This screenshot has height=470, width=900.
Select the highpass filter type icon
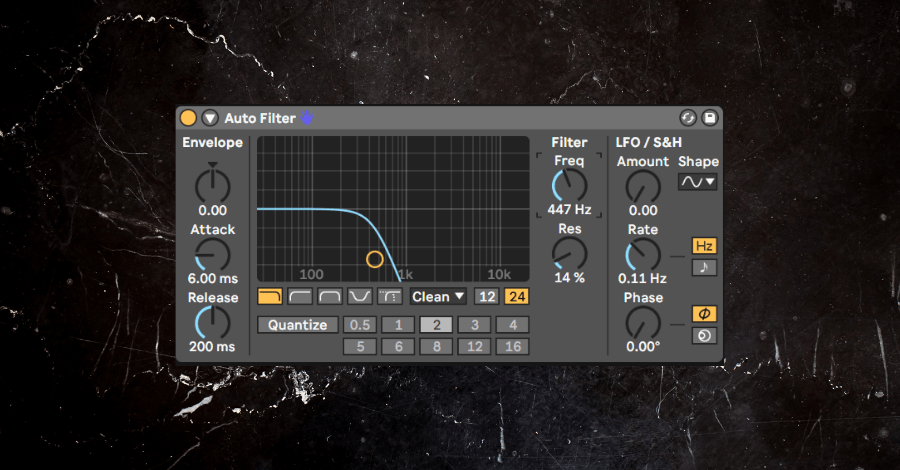[300, 297]
